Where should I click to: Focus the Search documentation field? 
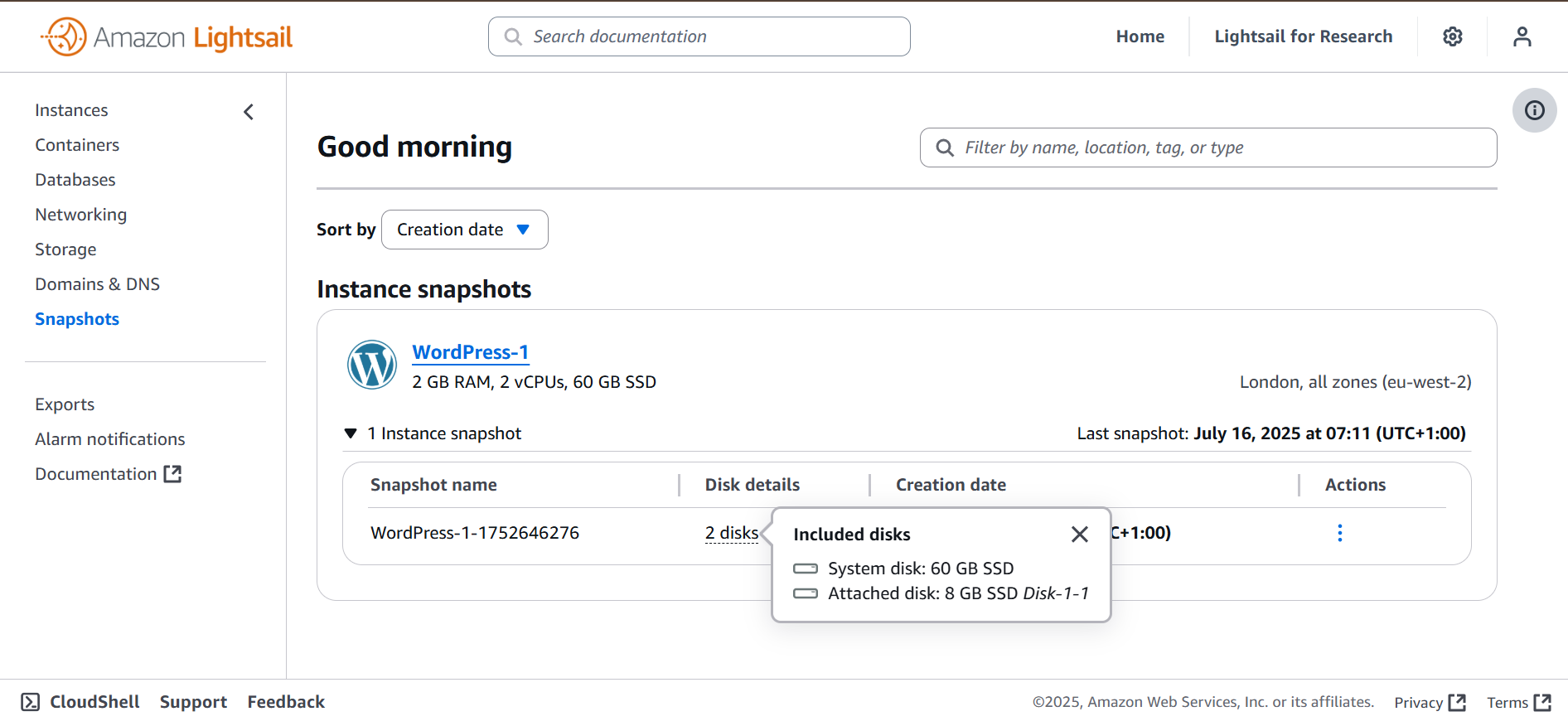(x=699, y=36)
